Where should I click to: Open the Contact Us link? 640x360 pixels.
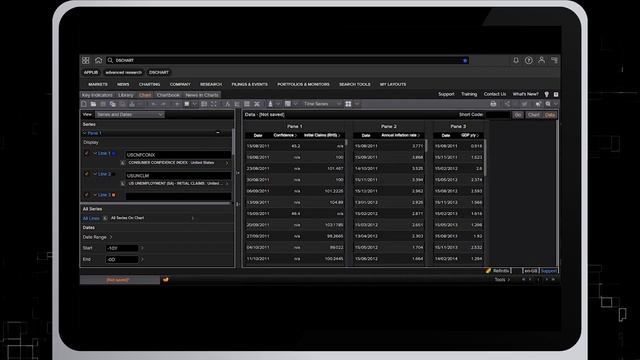point(495,94)
